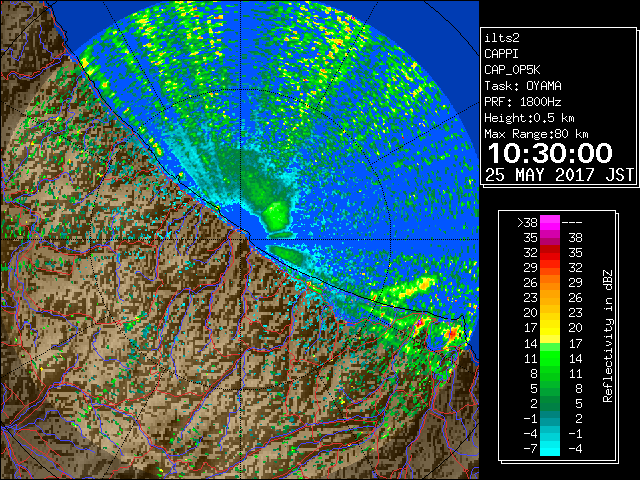This screenshot has height=480, width=640.
Task: Select the '25 MAY 2017 JST' date
Action: click(x=560, y=175)
